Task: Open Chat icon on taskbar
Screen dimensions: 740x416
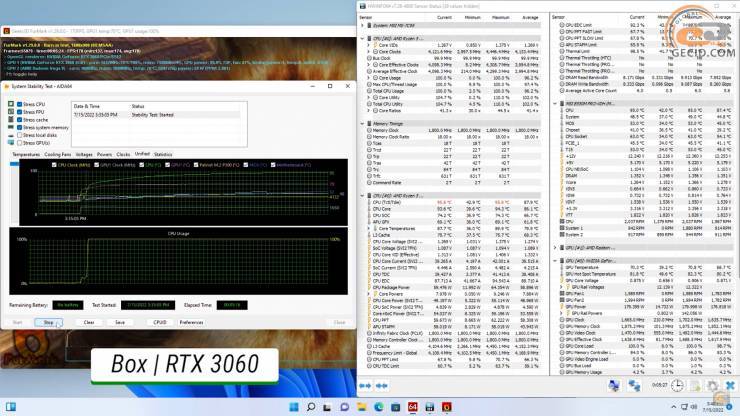Action: 345,407
